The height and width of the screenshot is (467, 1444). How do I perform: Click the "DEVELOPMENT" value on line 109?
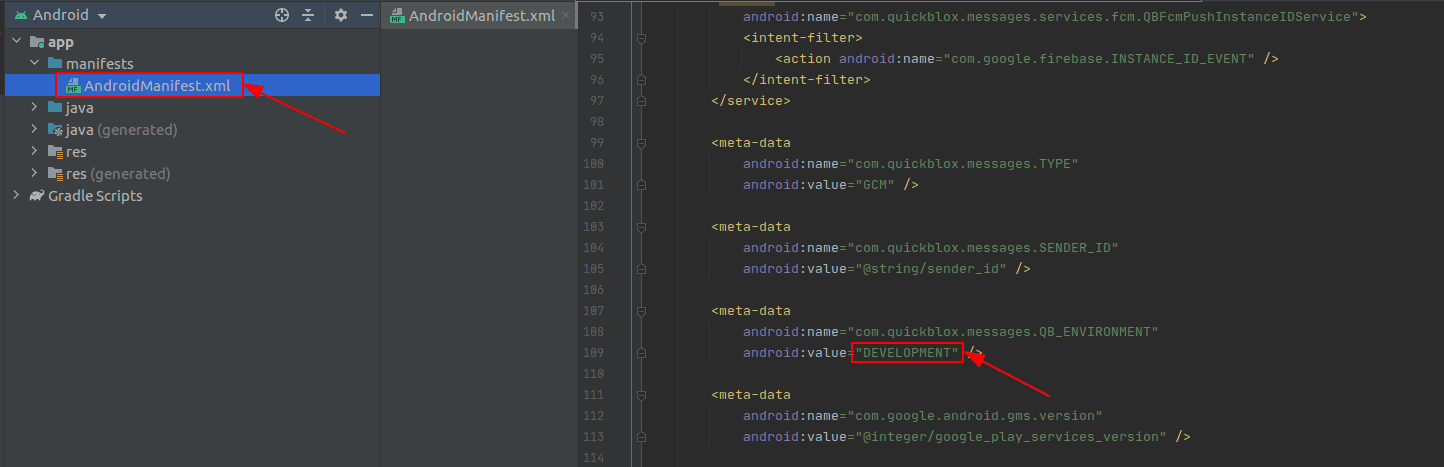pos(906,353)
